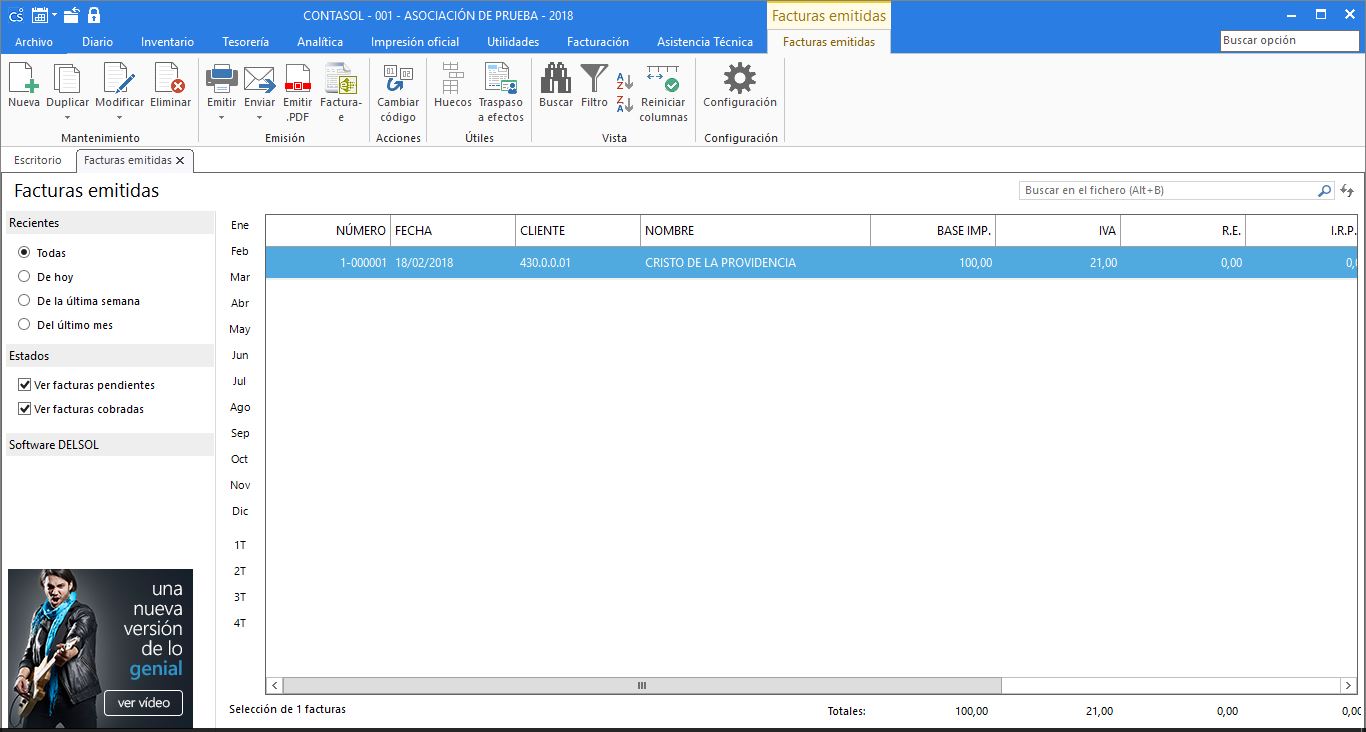Open the Facturación ribbon tab
This screenshot has height=732, width=1366.
[x=598, y=42]
